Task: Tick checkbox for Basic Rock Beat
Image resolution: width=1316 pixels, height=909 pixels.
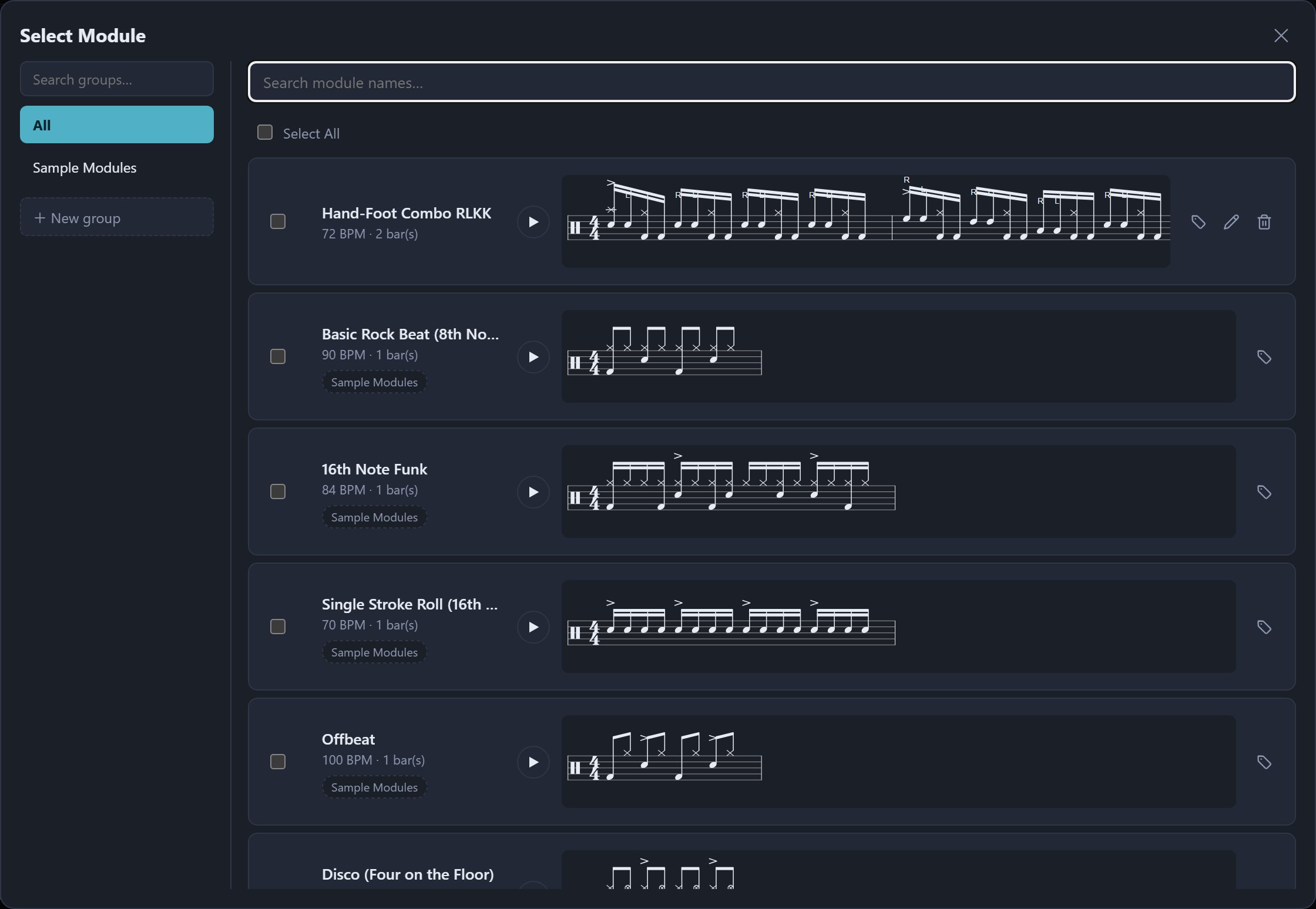Action: tap(278, 356)
